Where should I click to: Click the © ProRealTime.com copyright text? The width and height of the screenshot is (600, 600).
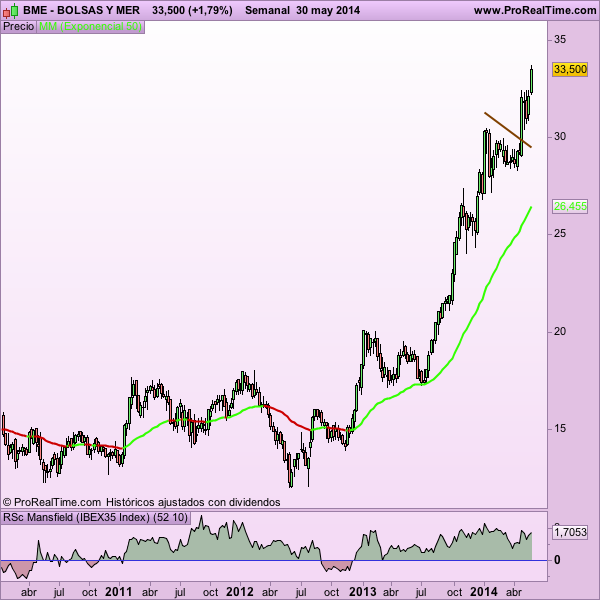tap(52, 502)
